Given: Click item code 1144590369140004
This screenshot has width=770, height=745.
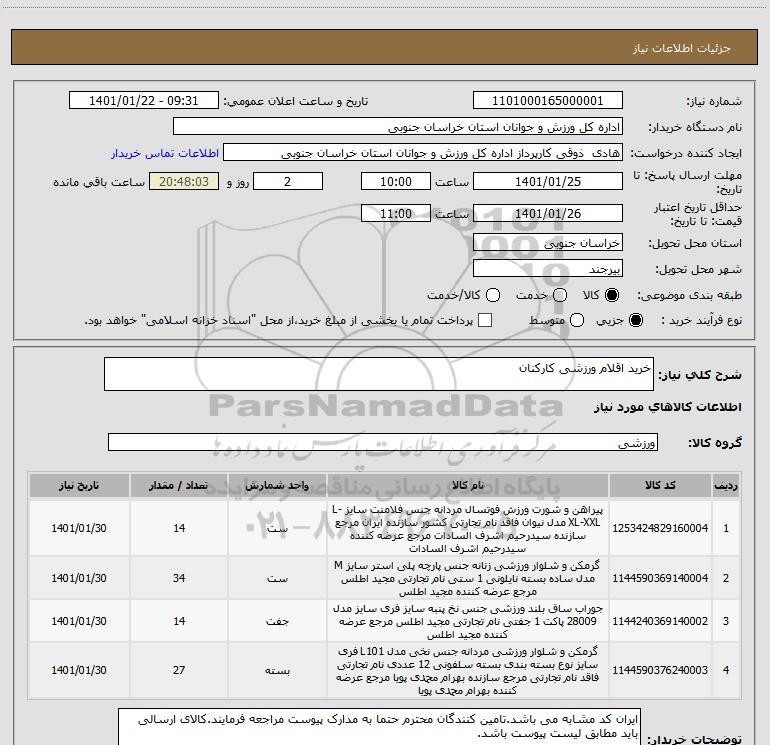Looking at the screenshot, I should pyautogui.click(x=660, y=578).
